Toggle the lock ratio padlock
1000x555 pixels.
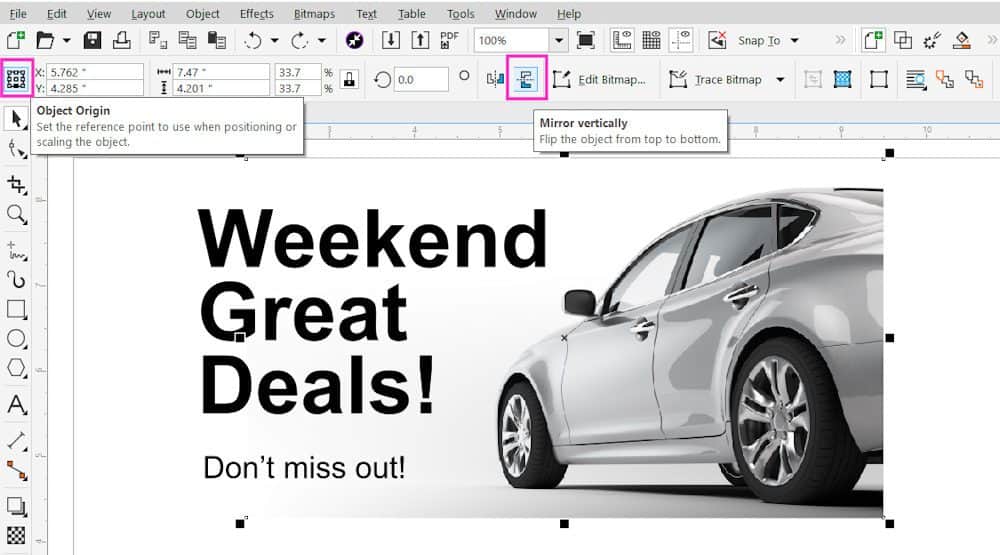click(x=349, y=79)
